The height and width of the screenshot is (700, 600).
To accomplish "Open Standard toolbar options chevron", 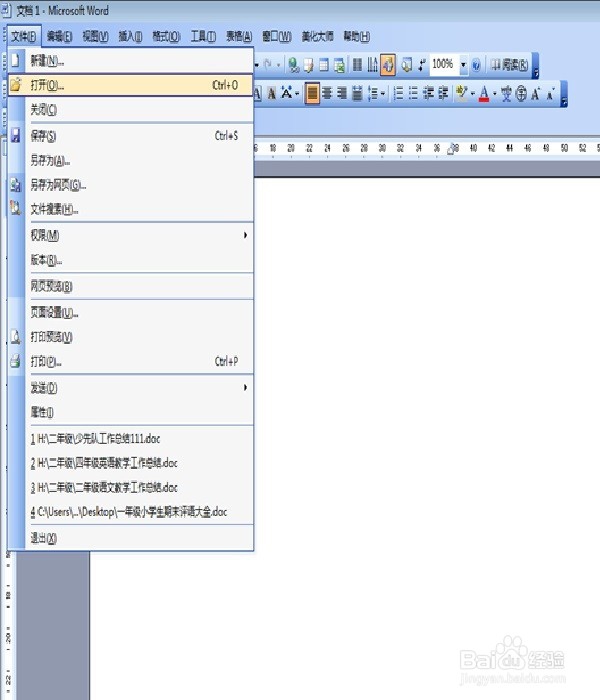I will 536,66.
